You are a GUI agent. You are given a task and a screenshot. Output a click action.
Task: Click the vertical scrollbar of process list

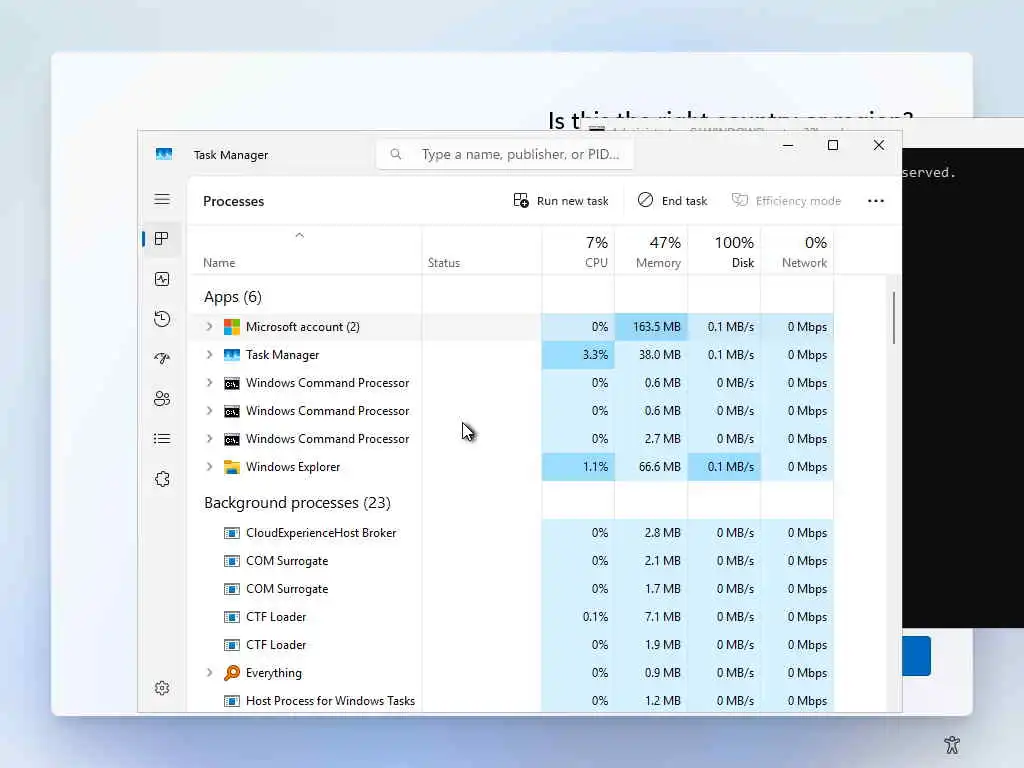893,318
